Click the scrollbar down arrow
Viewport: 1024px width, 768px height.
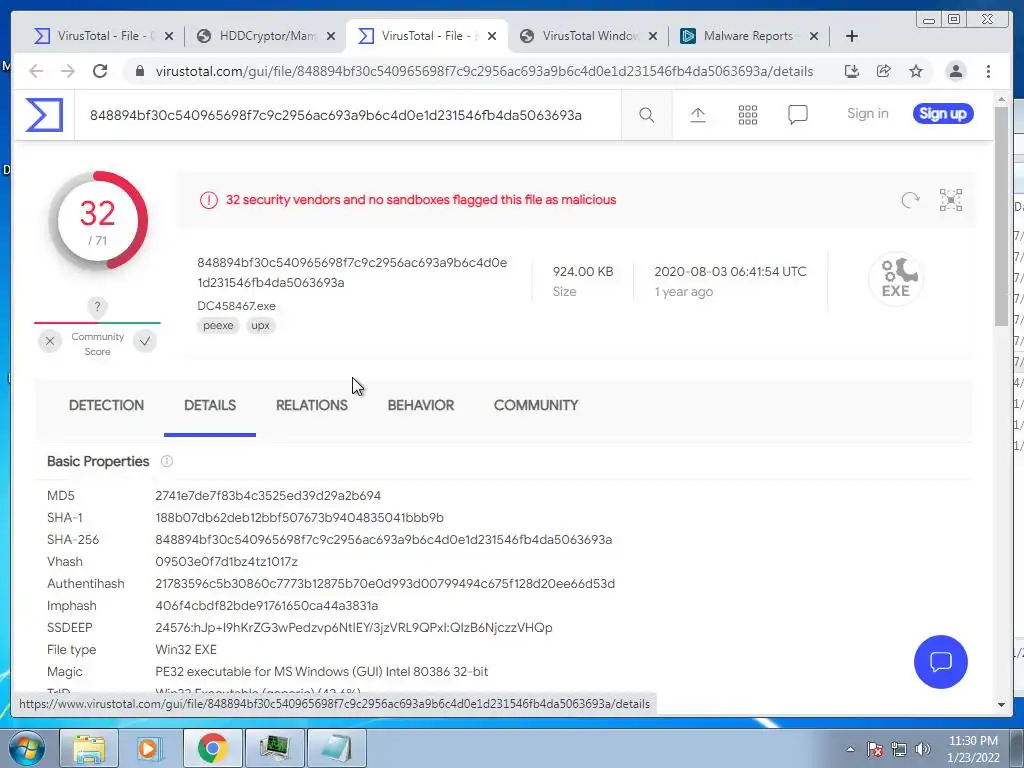1001,705
